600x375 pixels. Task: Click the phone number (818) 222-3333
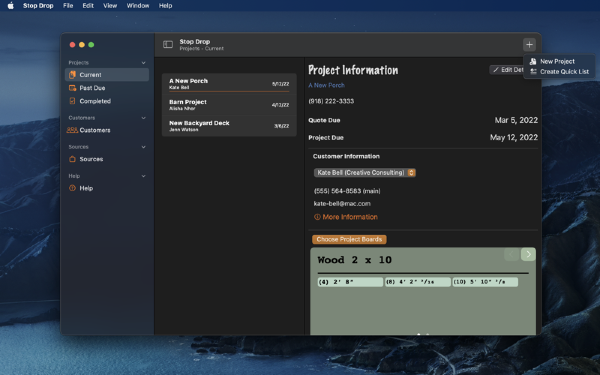pyautogui.click(x=331, y=101)
